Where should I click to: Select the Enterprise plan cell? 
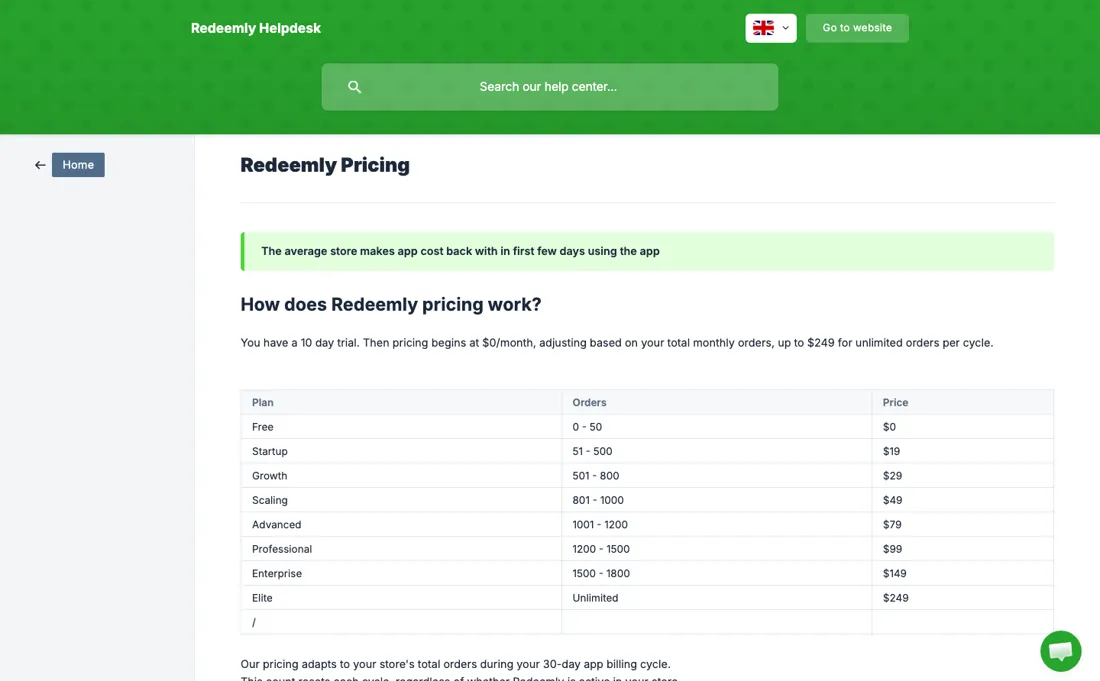point(401,573)
